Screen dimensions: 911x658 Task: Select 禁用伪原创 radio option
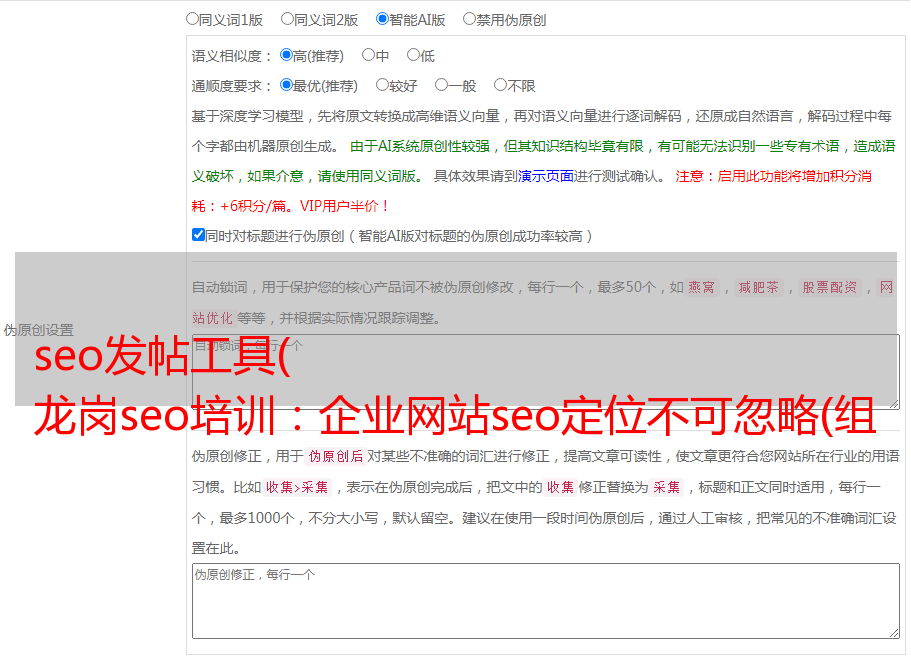pos(469,19)
